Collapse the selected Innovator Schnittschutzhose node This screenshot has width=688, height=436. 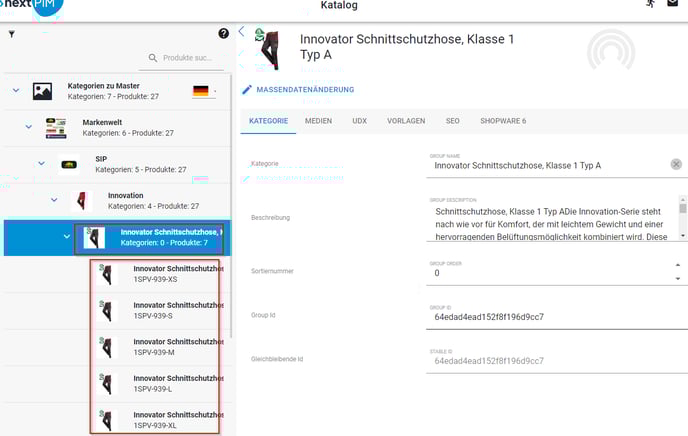(x=67, y=237)
